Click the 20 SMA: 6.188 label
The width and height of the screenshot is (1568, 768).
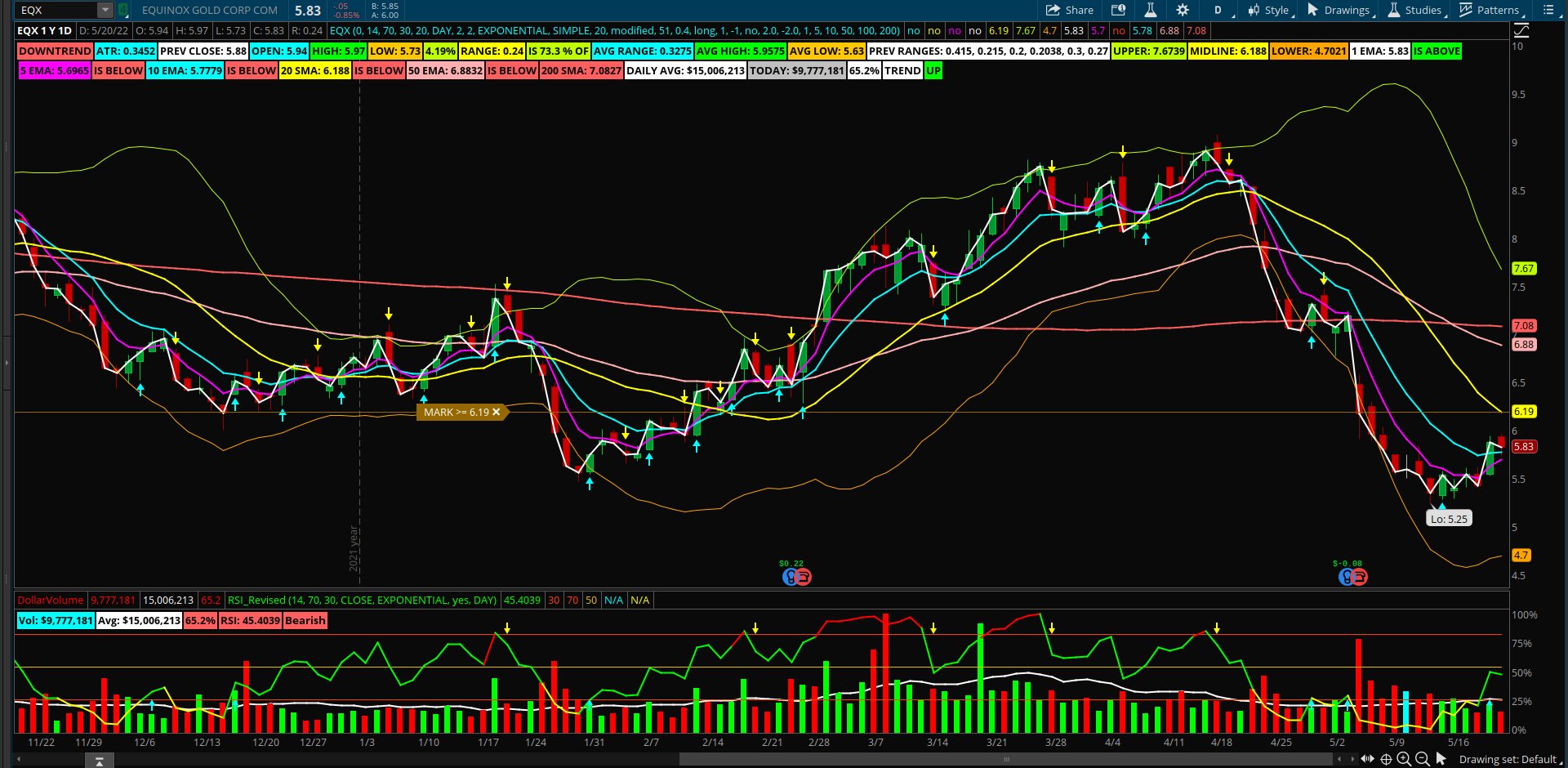pyautogui.click(x=315, y=70)
